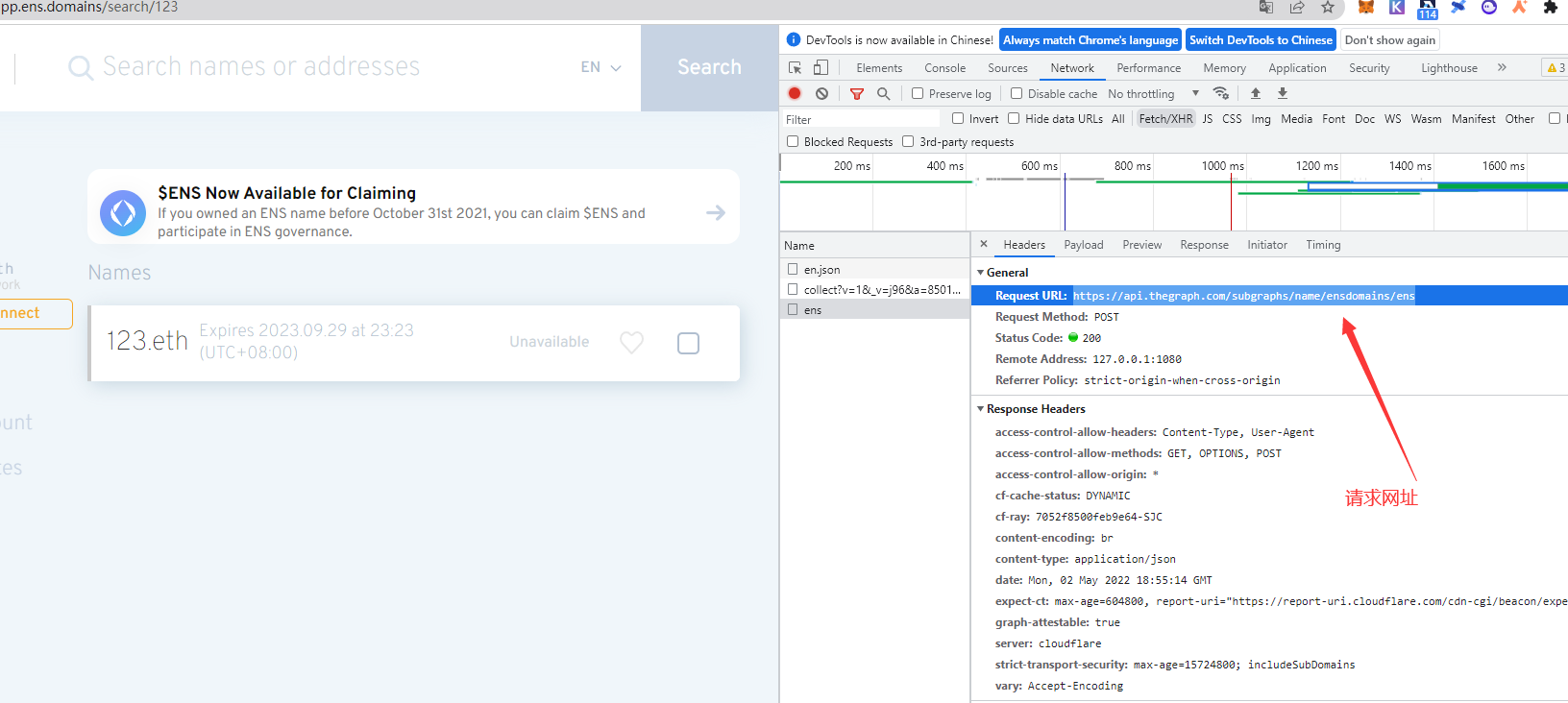The height and width of the screenshot is (703, 1568).
Task: Tick the checkbox next to en.json
Action: point(793,269)
